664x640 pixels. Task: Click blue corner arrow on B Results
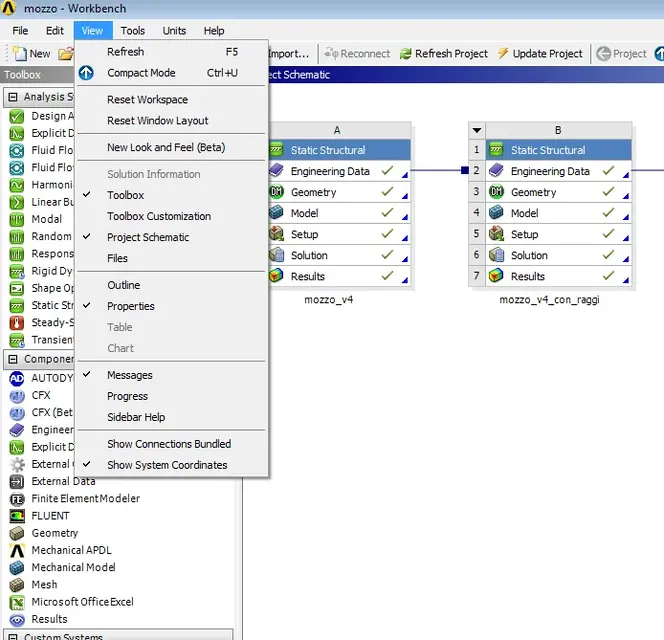coord(626,280)
